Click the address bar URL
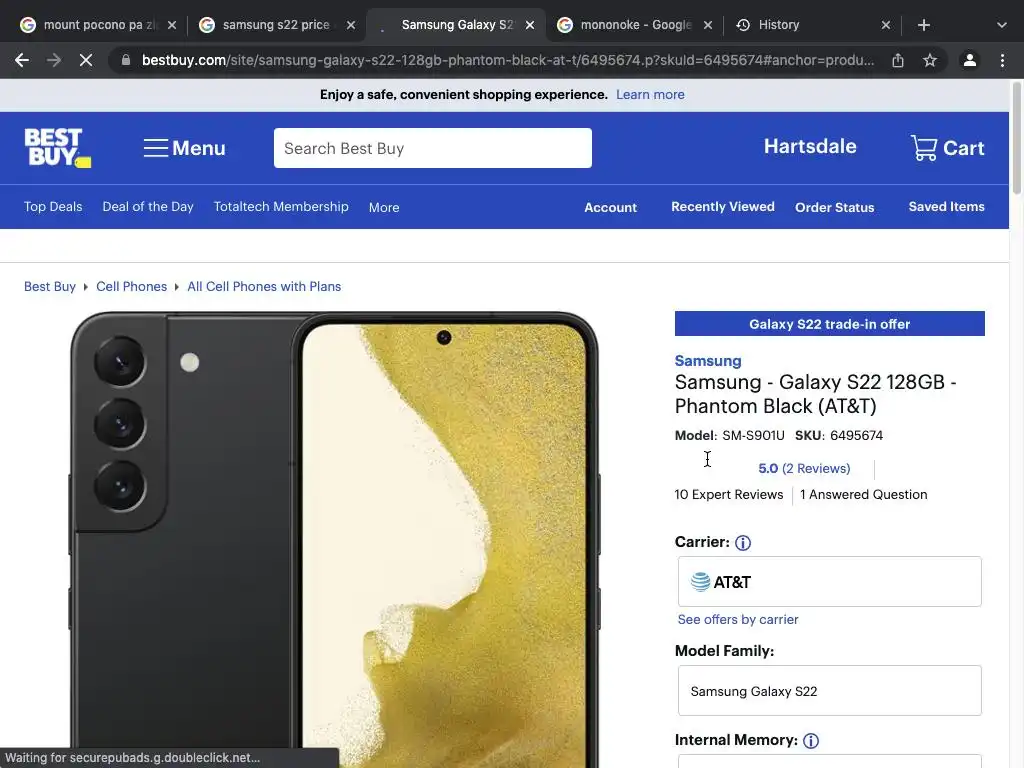 [507, 60]
